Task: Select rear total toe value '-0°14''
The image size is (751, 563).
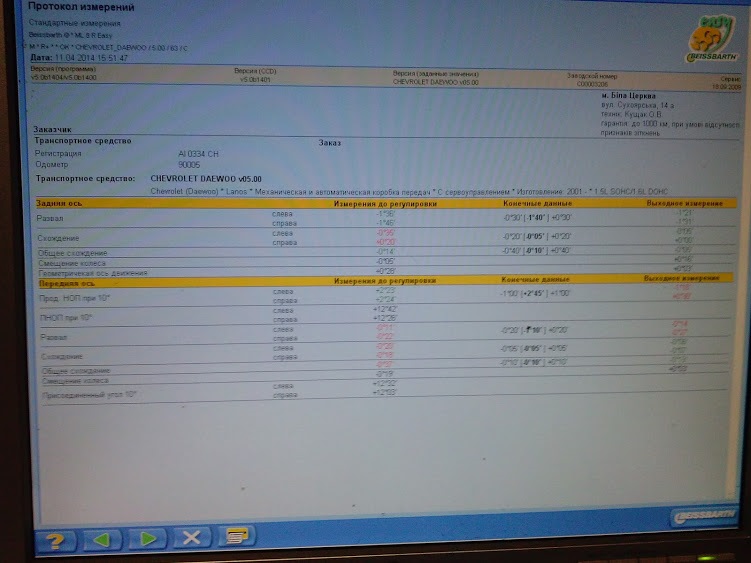Action: click(x=386, y=251)
